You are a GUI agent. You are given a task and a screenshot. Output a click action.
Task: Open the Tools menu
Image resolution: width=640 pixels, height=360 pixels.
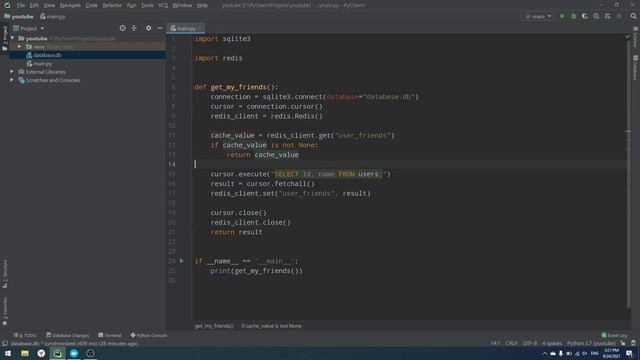pos(147,5)
